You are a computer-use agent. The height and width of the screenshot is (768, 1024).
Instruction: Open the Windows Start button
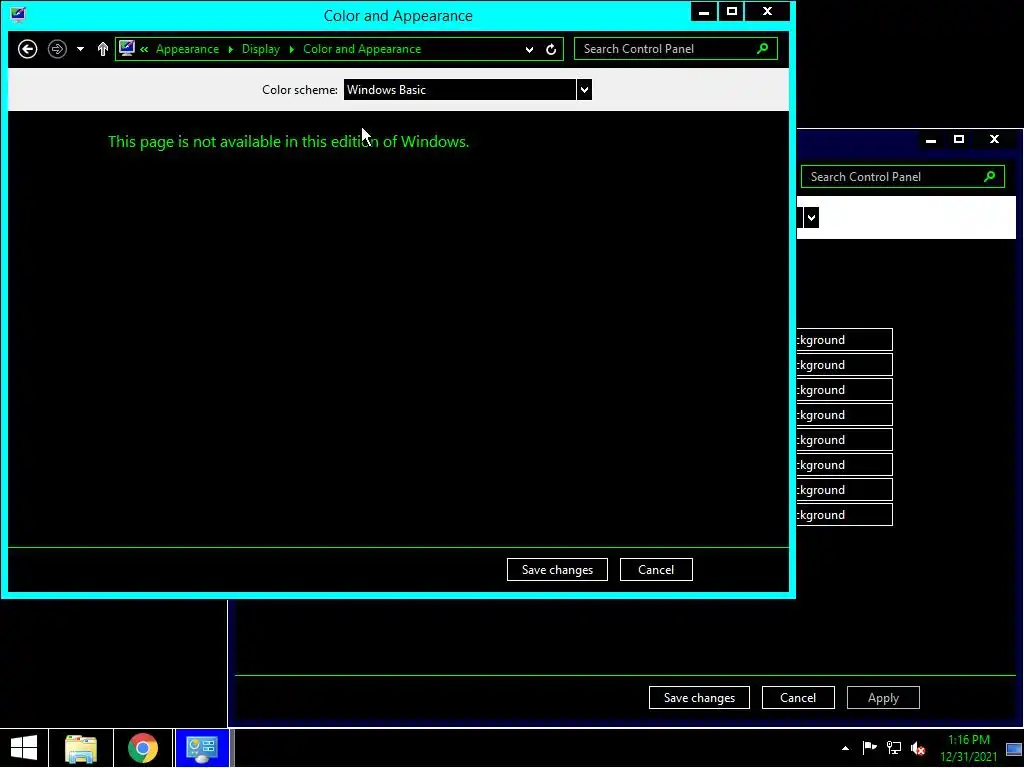coord(24,748)
